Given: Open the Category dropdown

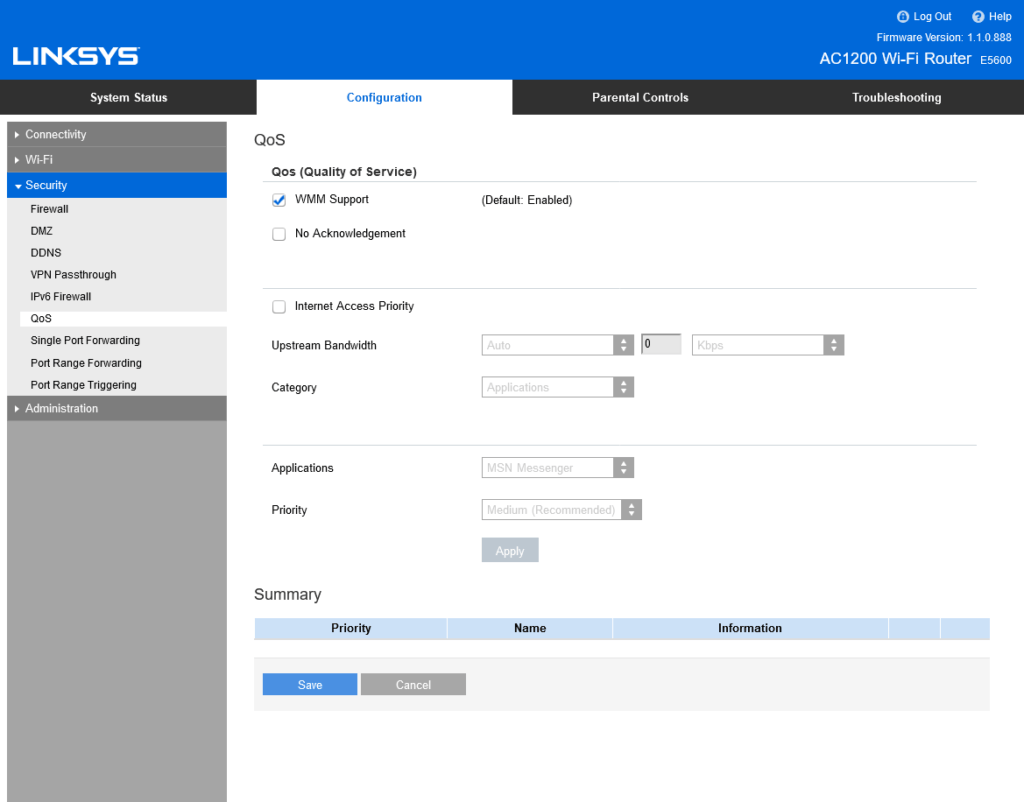Looking at the screenshot, I should [558, 387].
